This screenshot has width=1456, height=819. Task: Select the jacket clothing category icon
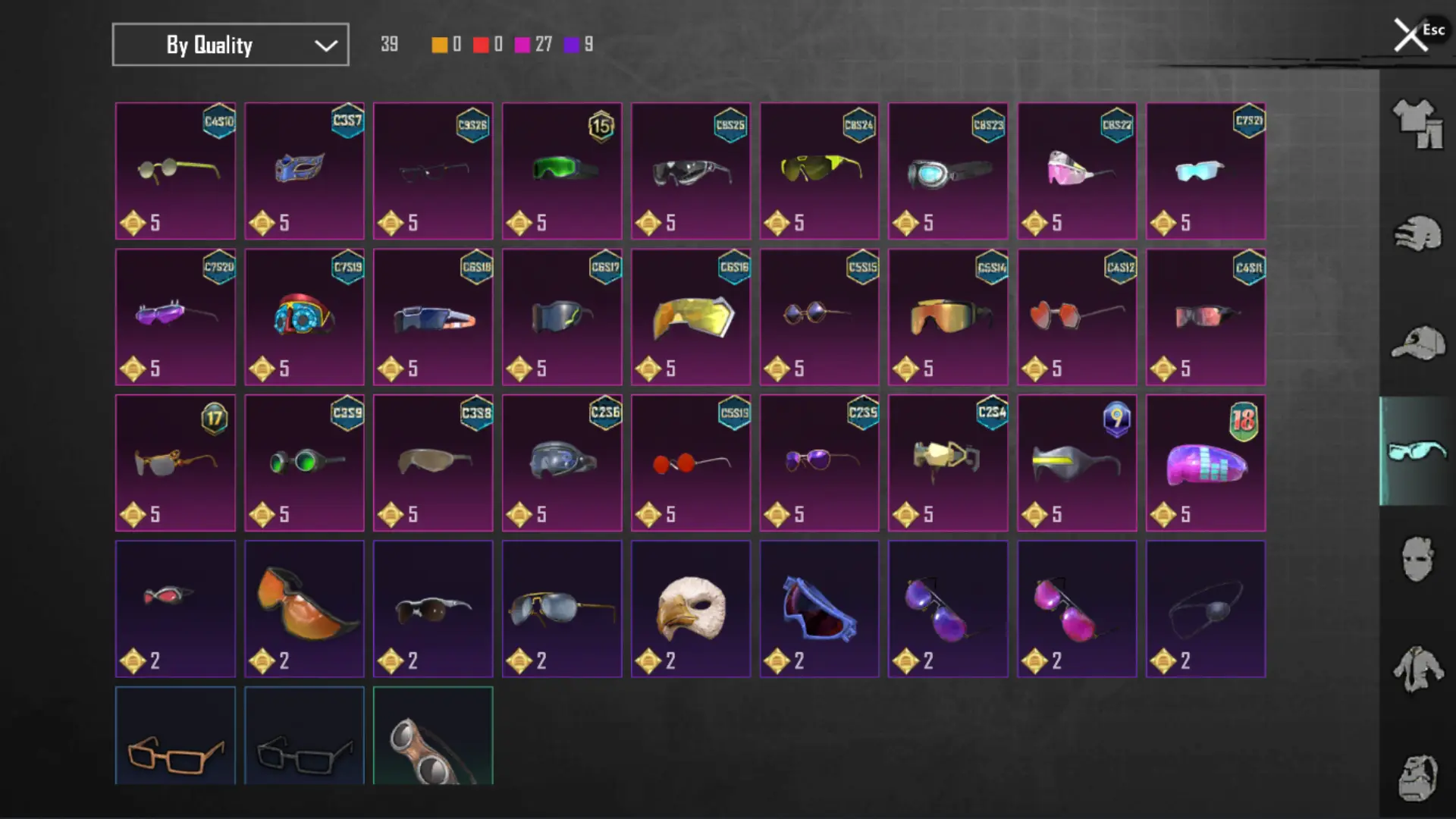tap(1417, 669)
